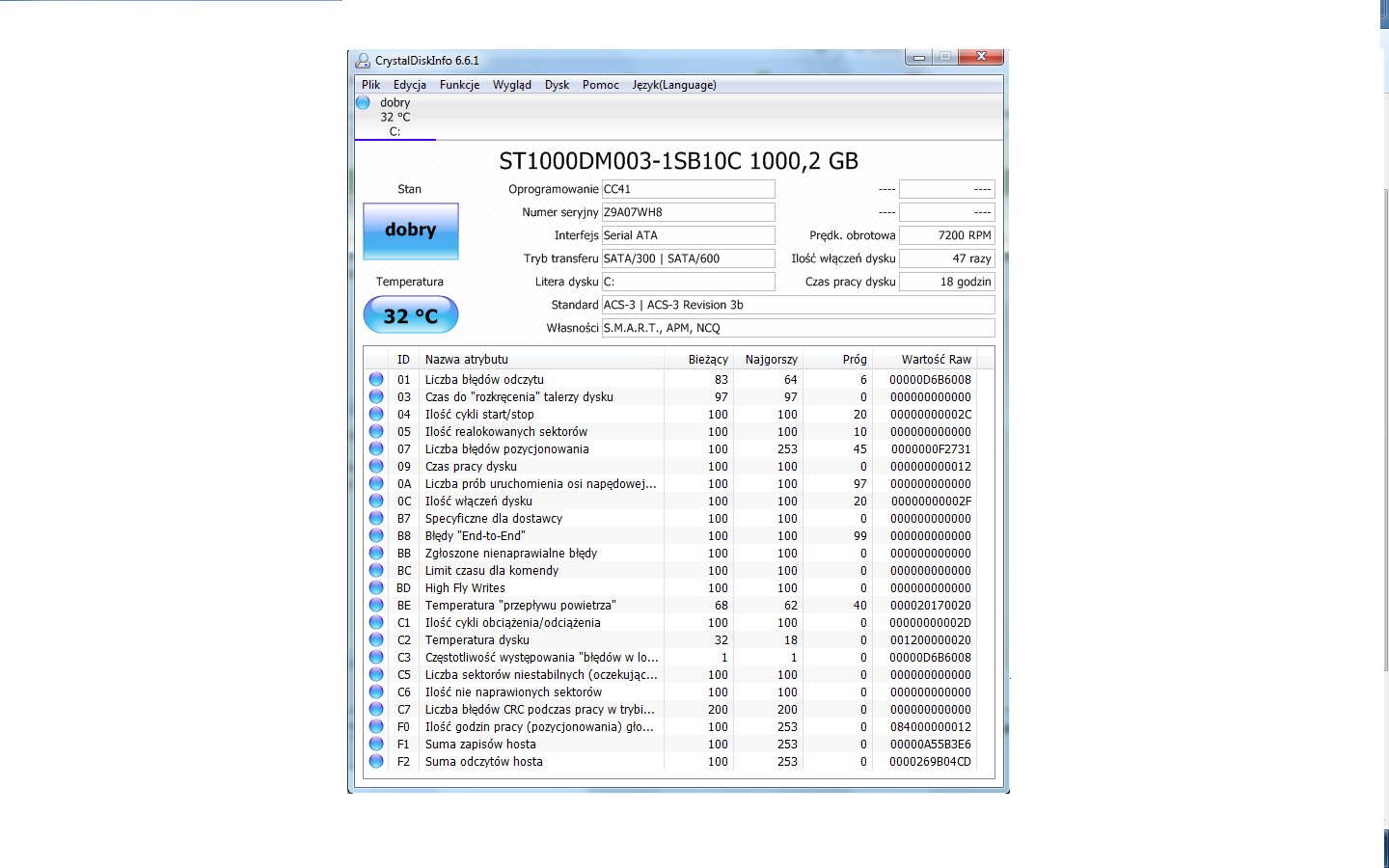Click the power-on hours field '18 godzin'
Screen dimensions: 1389x868
click(x=947, y=282)
